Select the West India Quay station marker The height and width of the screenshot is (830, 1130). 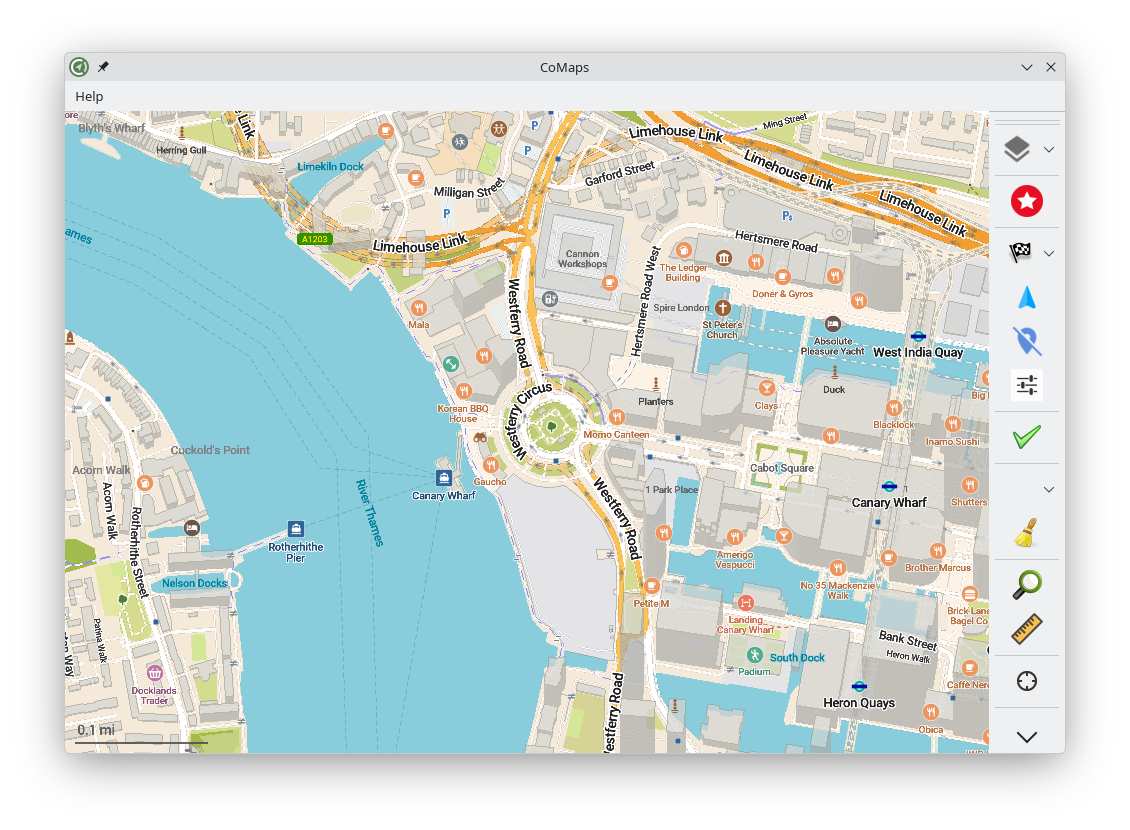click(918, 336)
